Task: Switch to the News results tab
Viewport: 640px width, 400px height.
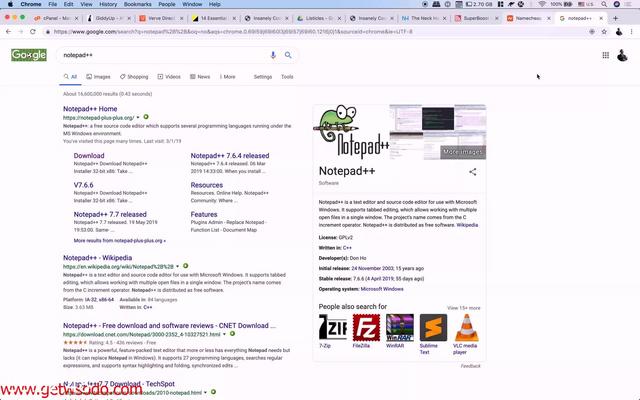Action: (200, 77)
